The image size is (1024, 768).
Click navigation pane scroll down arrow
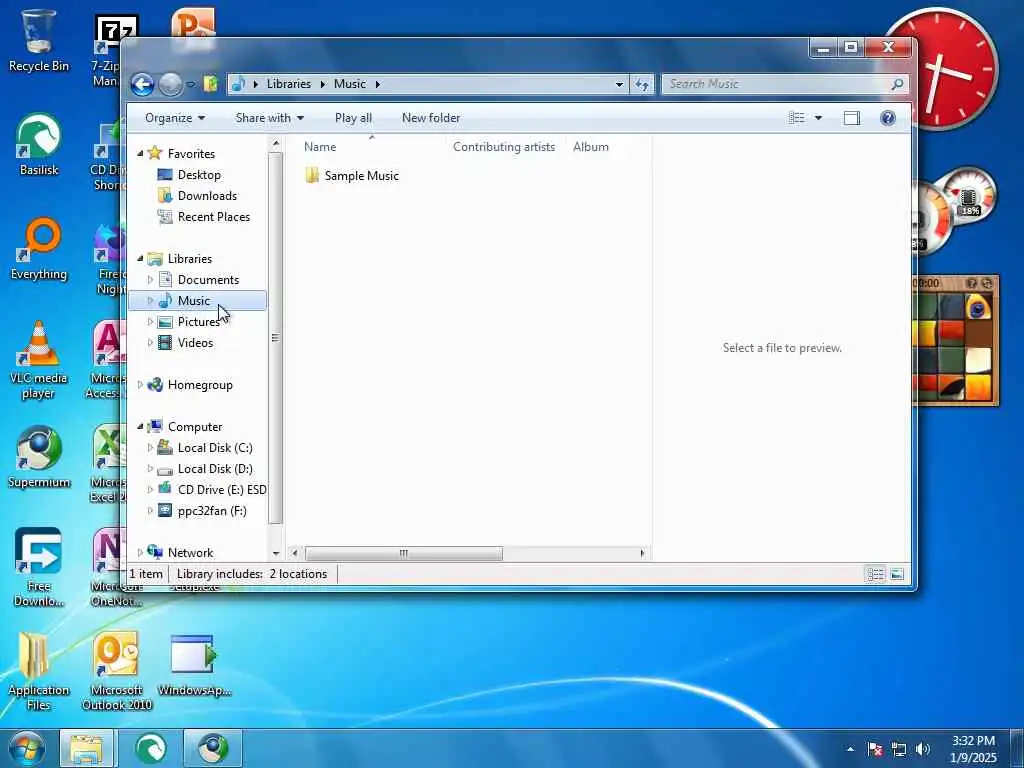tap(276, 553)
